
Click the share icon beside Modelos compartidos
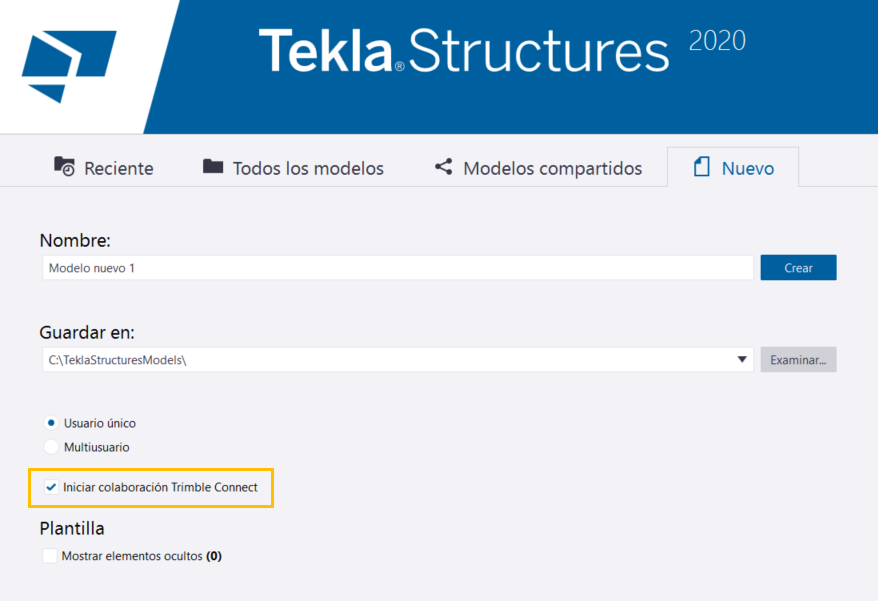pos(443,167)
